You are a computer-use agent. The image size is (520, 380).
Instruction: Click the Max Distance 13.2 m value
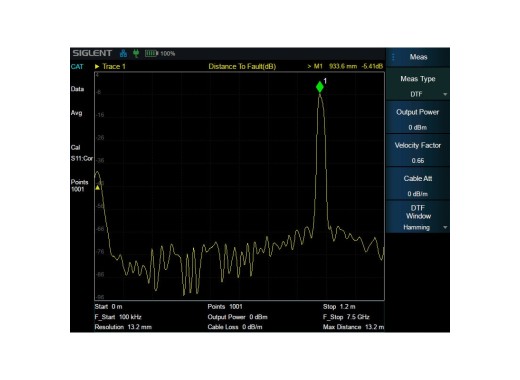tap(353, 327)
